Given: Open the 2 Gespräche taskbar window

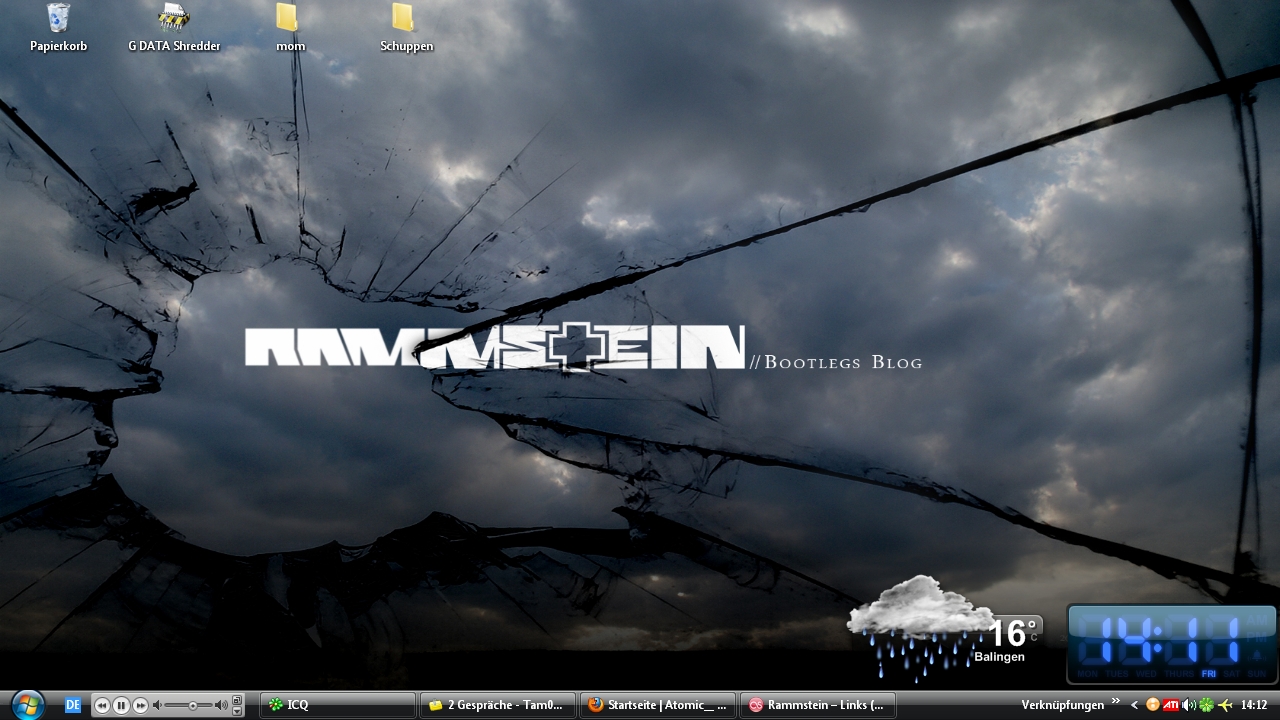Looking at the screenshot, I should 498,705.
